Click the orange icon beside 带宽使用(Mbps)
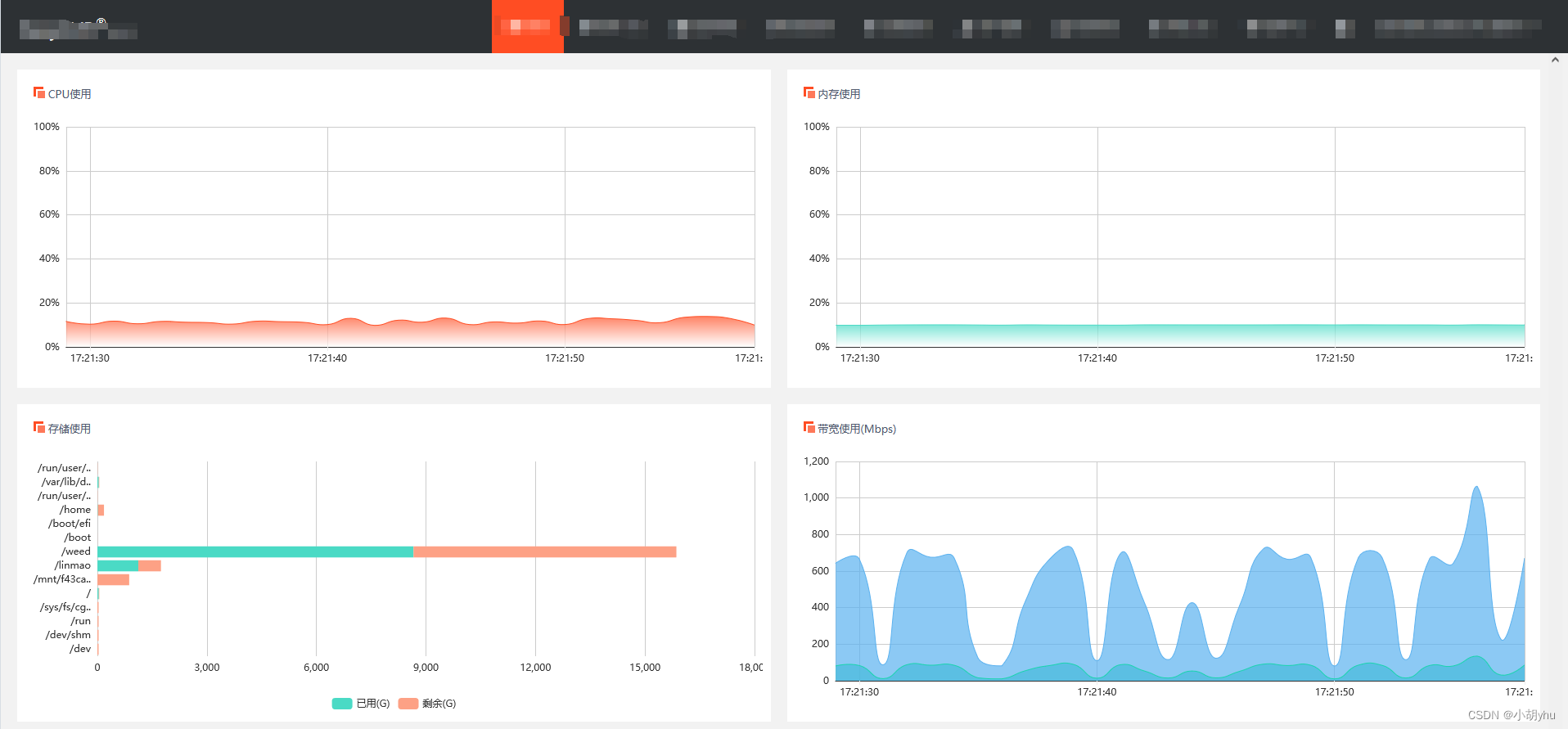Image resolution: width=1568 pixels, height=729 pixels. pos(809,427)
